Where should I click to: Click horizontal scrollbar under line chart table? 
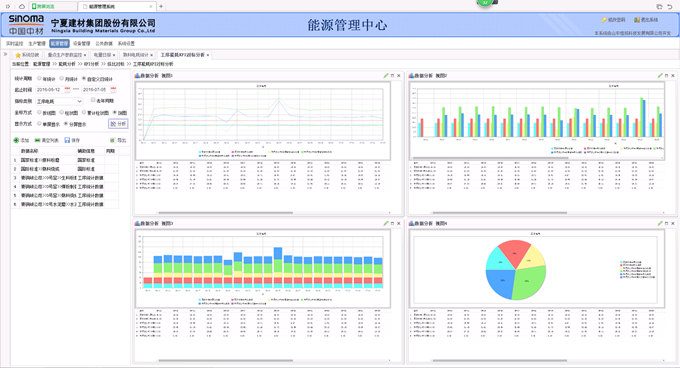226,213
